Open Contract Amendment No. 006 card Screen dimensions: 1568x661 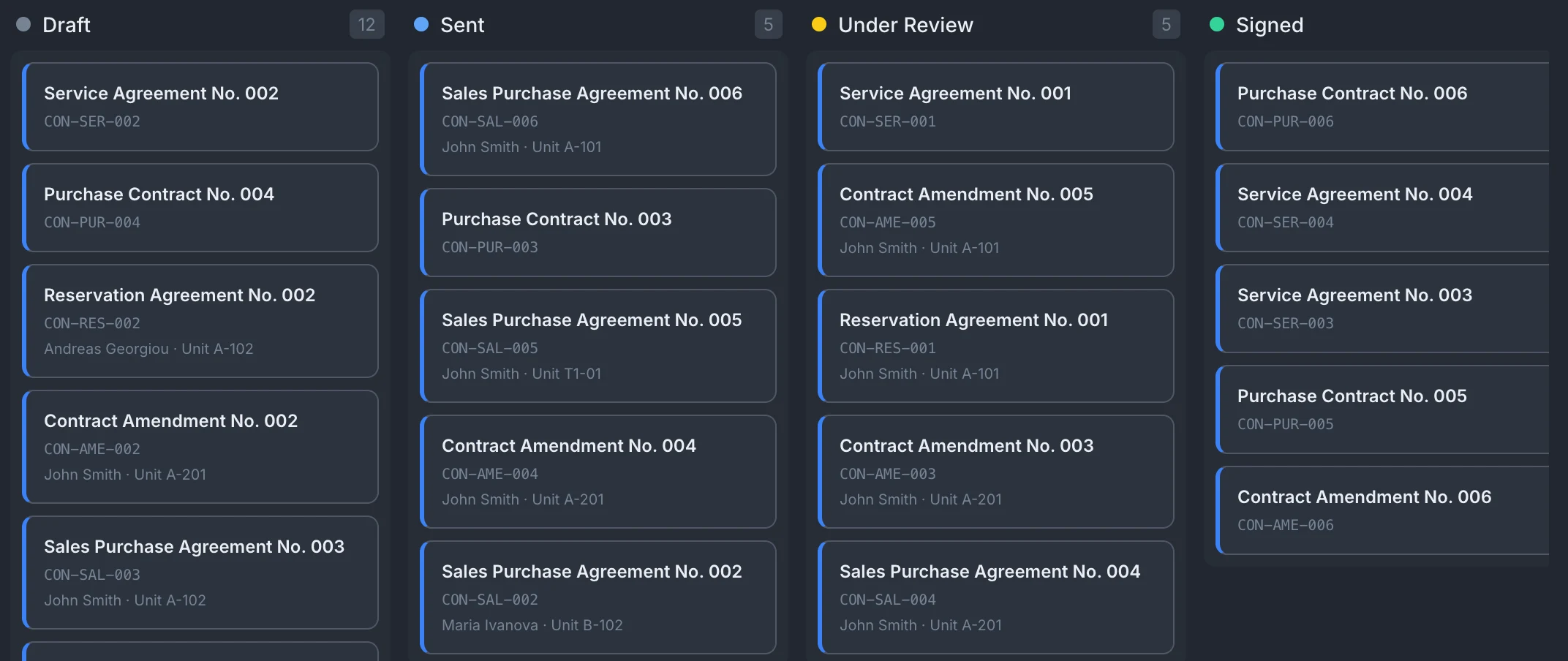(x=1382, y=510)
